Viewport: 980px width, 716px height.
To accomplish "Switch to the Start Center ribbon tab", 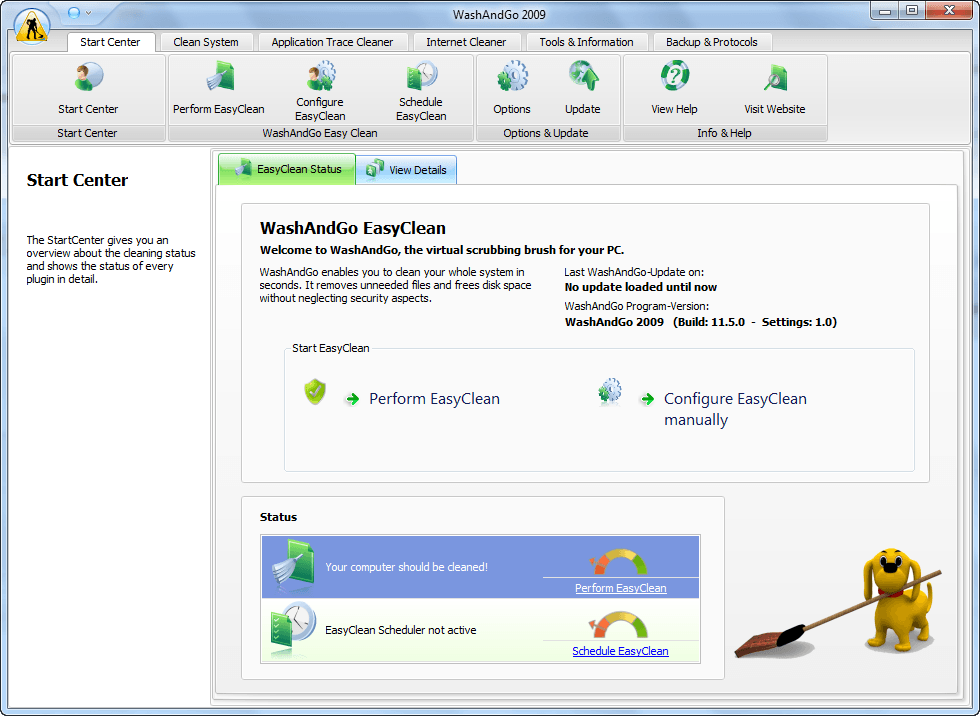I will tap(110, 42).
